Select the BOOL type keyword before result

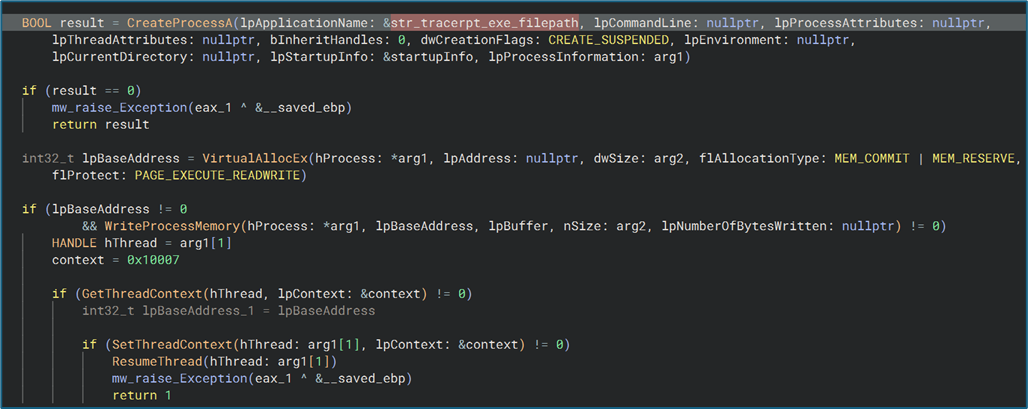point(38,21)
